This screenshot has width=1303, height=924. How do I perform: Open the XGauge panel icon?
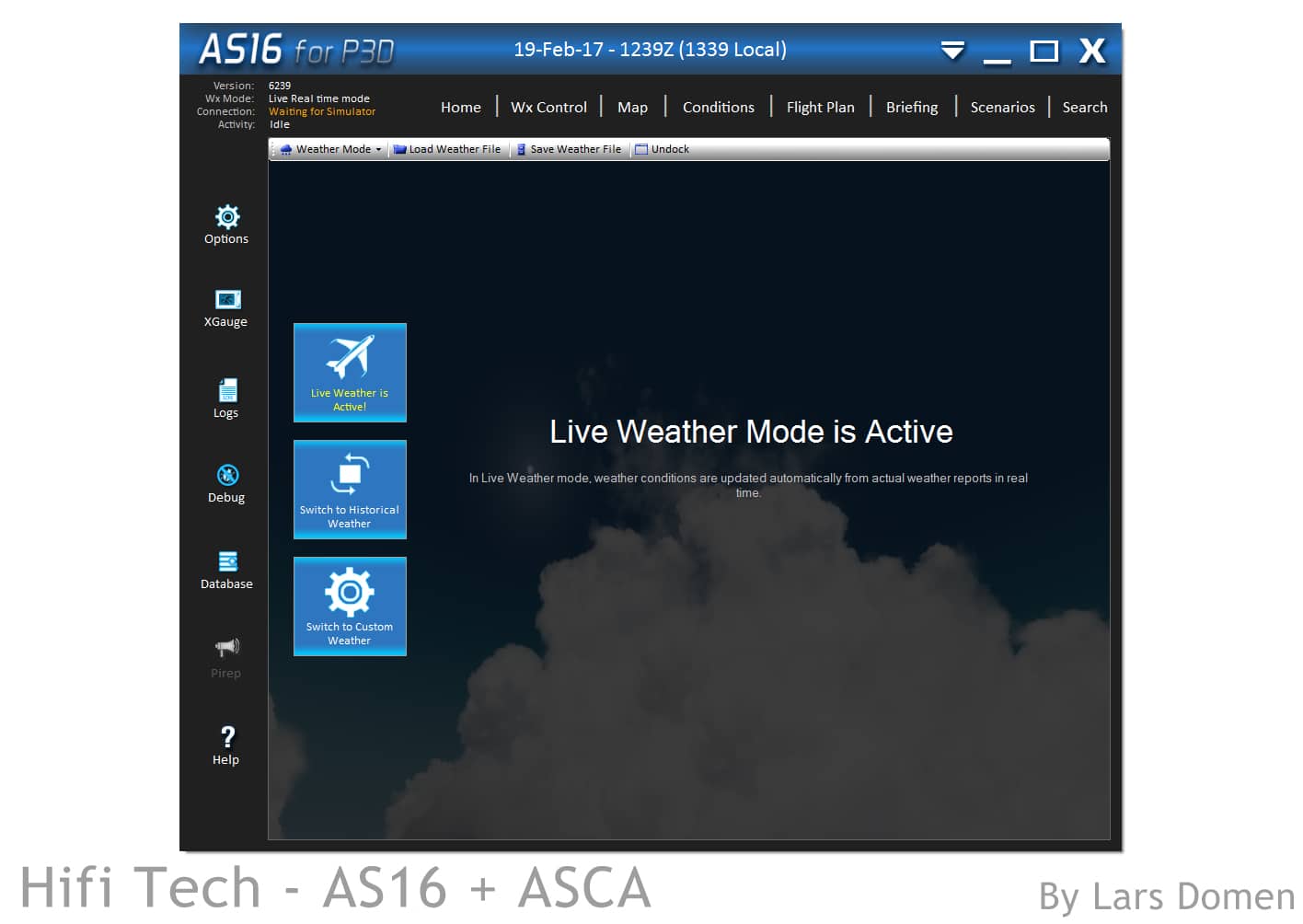coord(226,300)
